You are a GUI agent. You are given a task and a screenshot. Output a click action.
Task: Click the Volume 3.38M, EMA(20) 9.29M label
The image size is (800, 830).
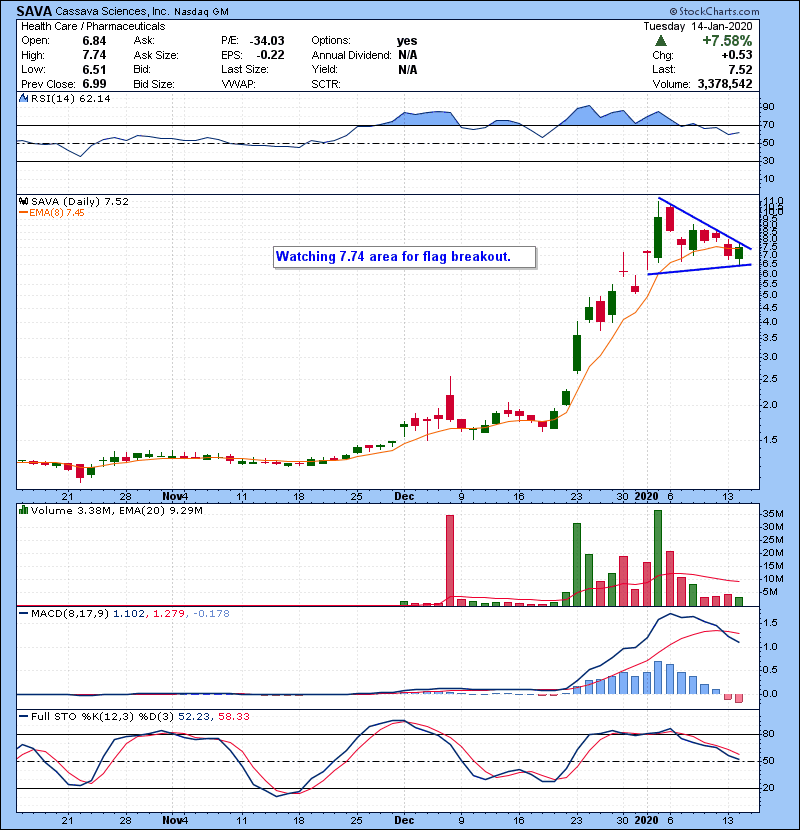click(x=116, y=510)
